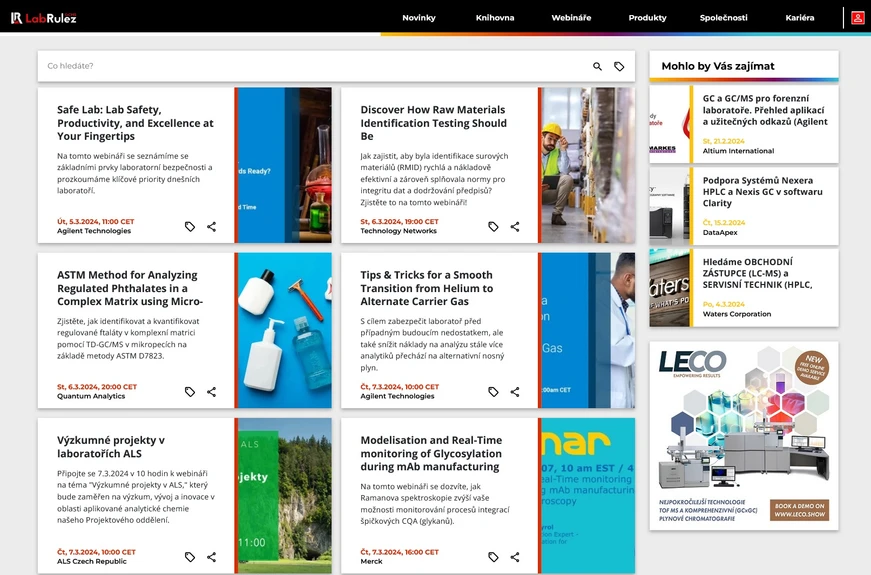Open GC a GC/MS pro forenzní laboratoře article
Image resolution: width=871 pixels, height=575 pixels.
pyautogui.click(x=765, y=110)
